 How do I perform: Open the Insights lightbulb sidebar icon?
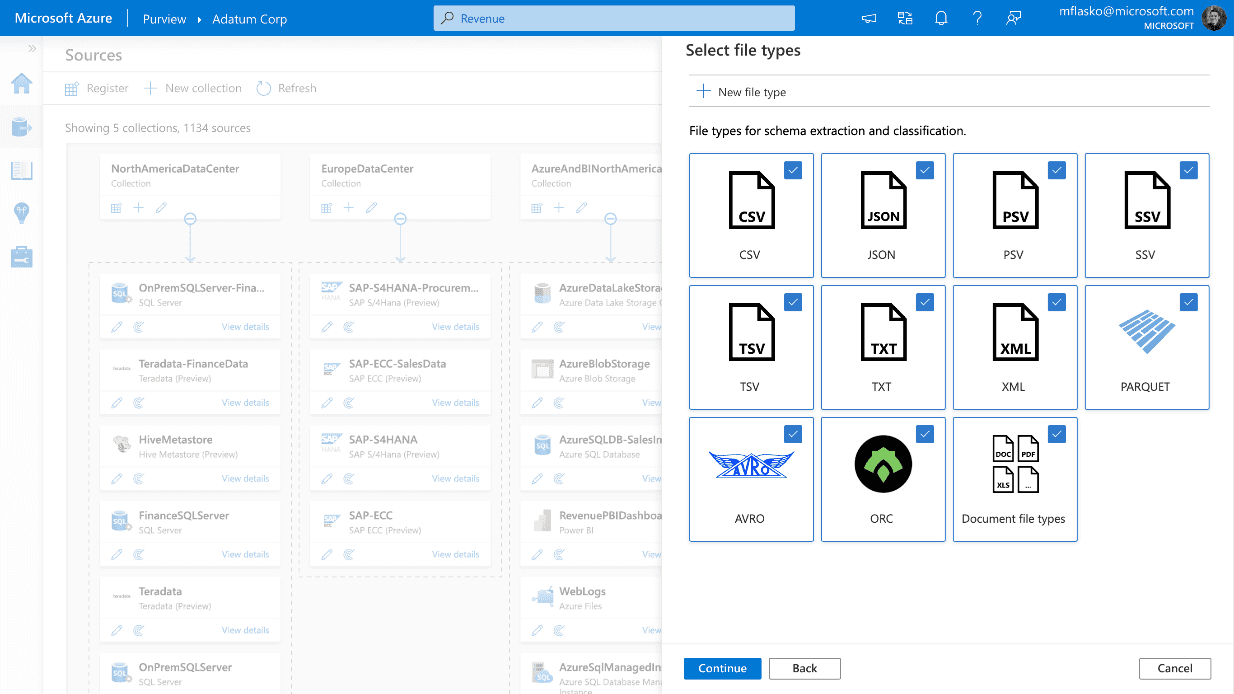tap(21, 213)
